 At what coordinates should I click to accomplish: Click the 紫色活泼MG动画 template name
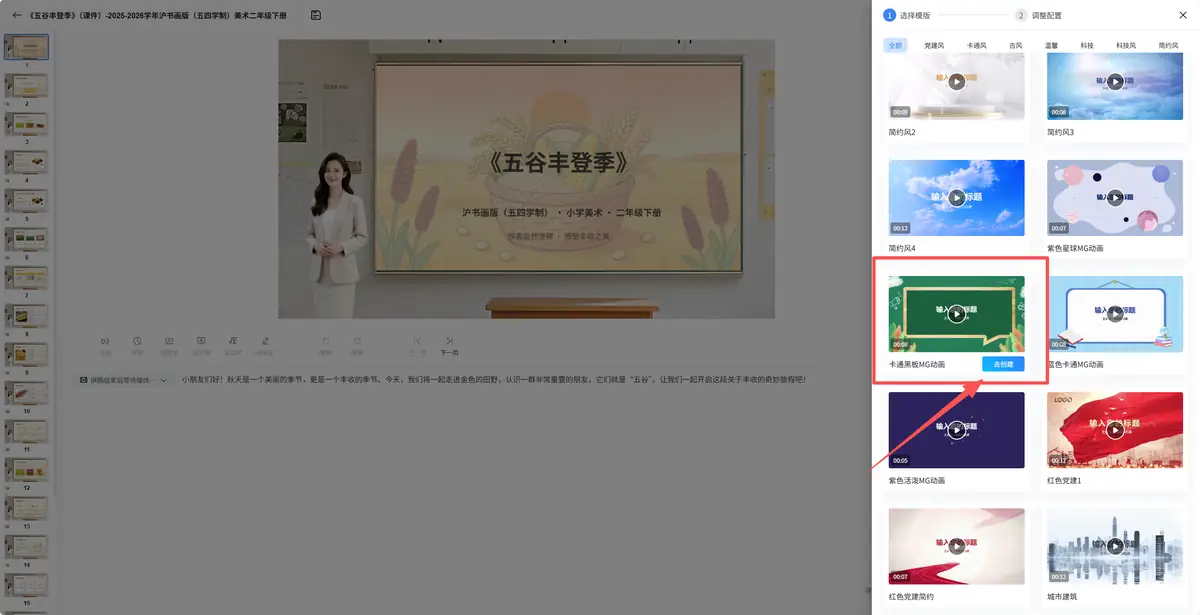(x=917, y=480)
